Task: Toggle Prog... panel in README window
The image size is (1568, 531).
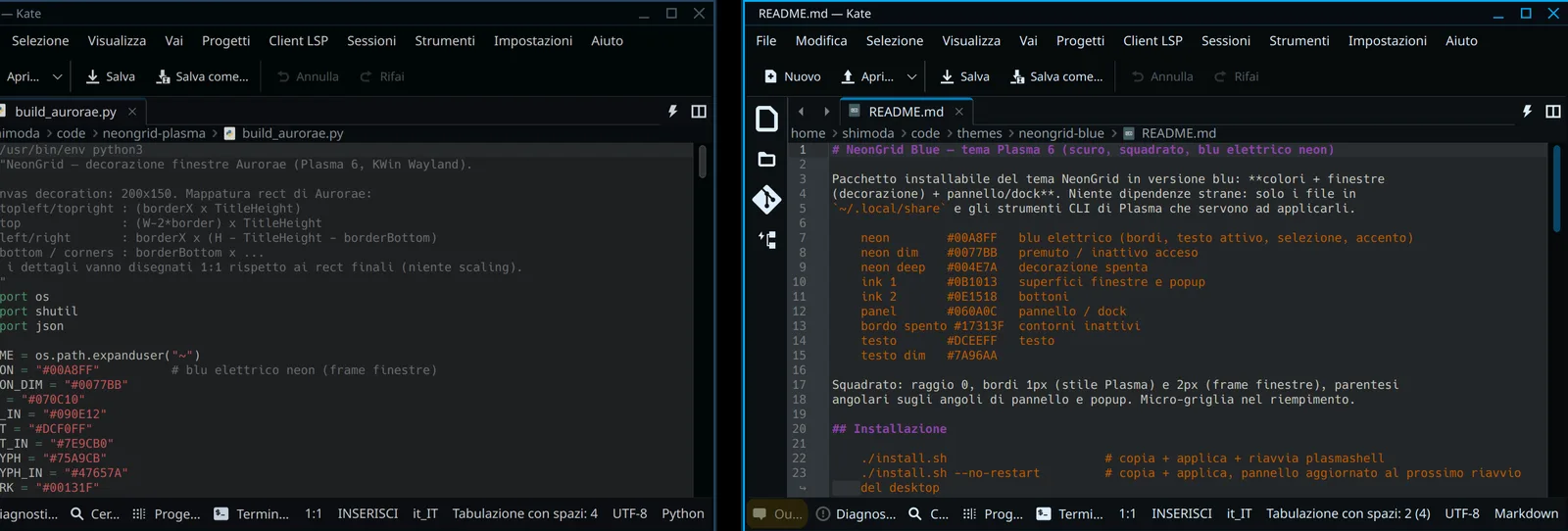Action: tap(994, 513)
